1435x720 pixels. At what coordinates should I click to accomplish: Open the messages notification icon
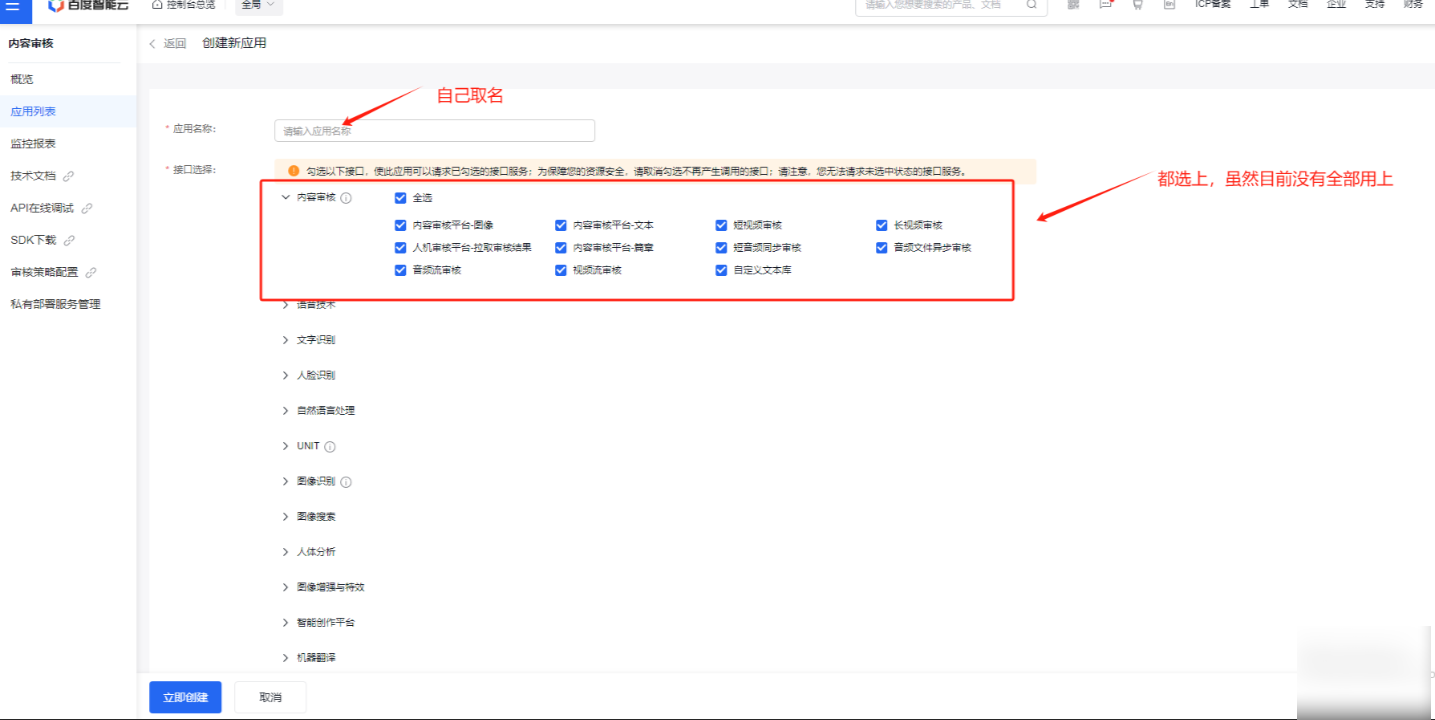pos(1105,5)
